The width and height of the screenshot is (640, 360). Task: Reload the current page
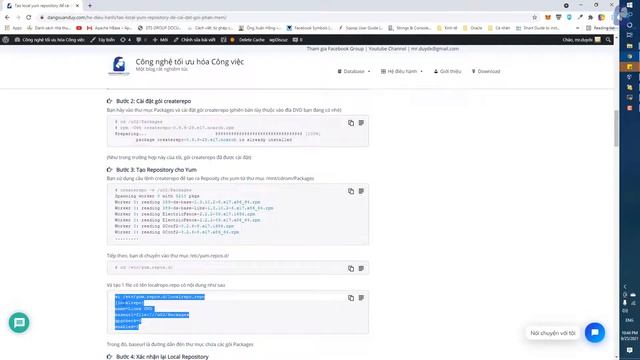pyautogui.click(x=29, y=18)
